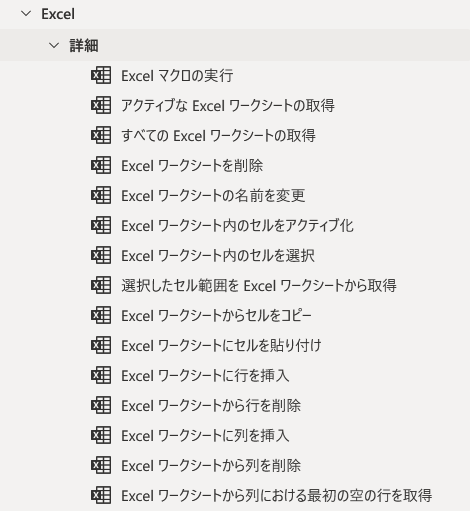The width and height of the screenshot is (470, 511).
Task: Collapse the Excel group chevron
Action: pyautogui.click(x=26, y=14)
